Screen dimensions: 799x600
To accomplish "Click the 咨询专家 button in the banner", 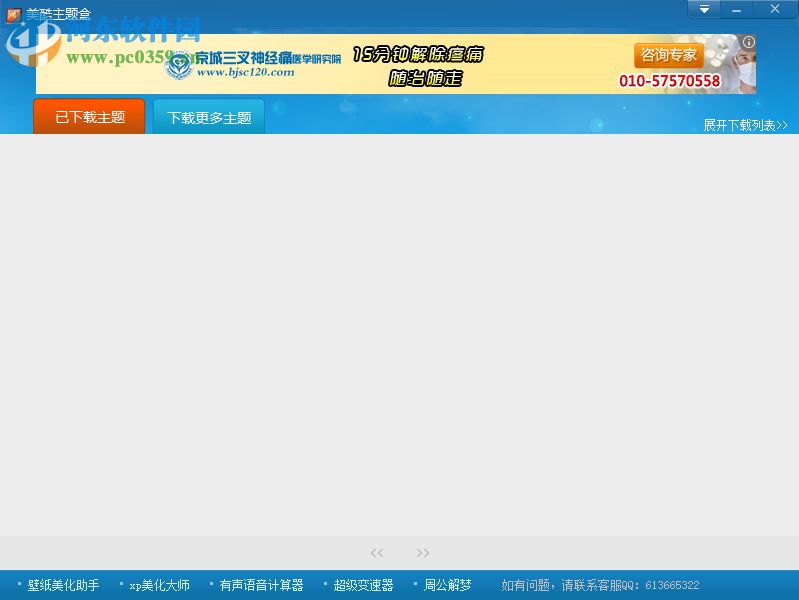I will click(x=669, y=55).
